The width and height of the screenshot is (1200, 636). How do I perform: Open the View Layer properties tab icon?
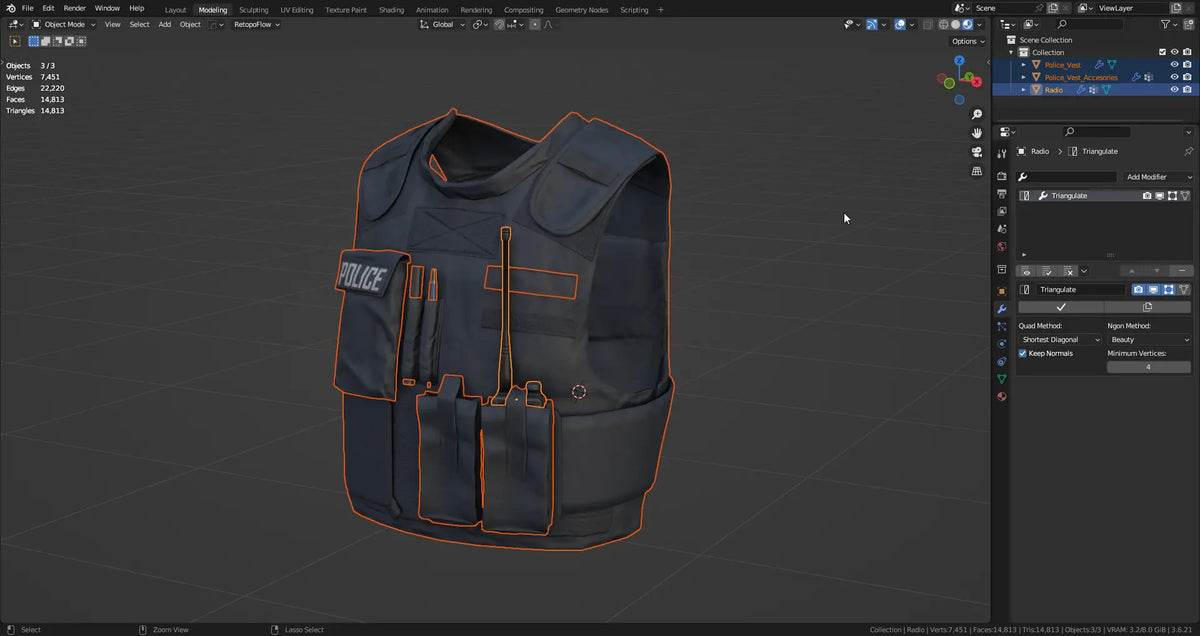click(1002, 211)
